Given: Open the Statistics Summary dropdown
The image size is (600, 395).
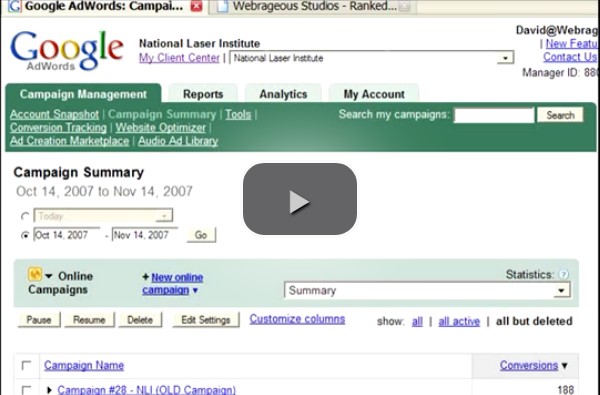Looking at the screenshot, I should (x=561, y=291).
